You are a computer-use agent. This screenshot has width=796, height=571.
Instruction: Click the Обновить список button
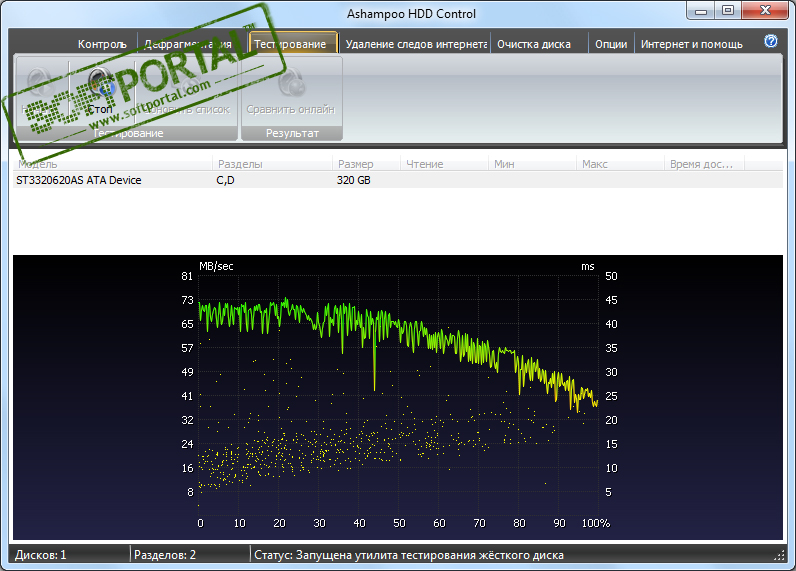tap(186, 91)
